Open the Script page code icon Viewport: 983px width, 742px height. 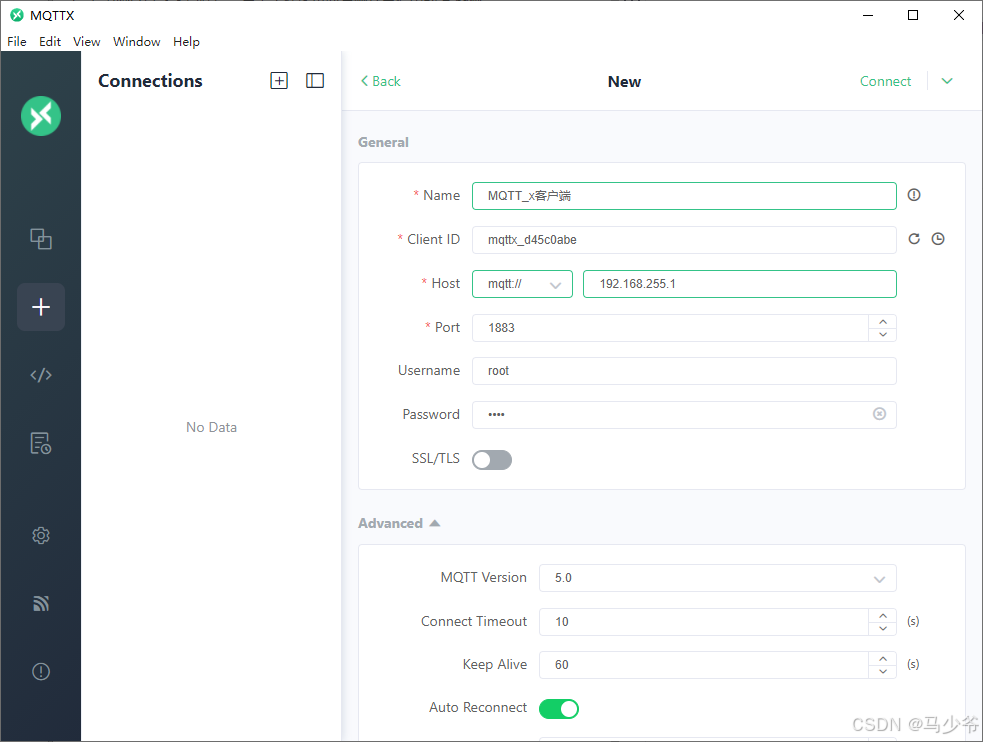(41, 375)
